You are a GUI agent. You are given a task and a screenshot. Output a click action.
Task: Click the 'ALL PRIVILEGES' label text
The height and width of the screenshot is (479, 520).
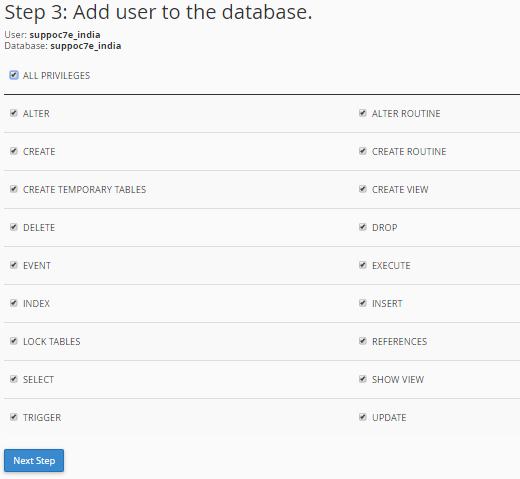[56, 76]
